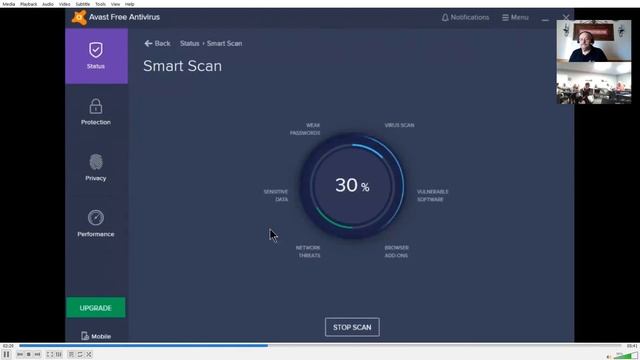
Task: Open the VLC View menu
Action: pyautogui.click(x=116, y=4)
